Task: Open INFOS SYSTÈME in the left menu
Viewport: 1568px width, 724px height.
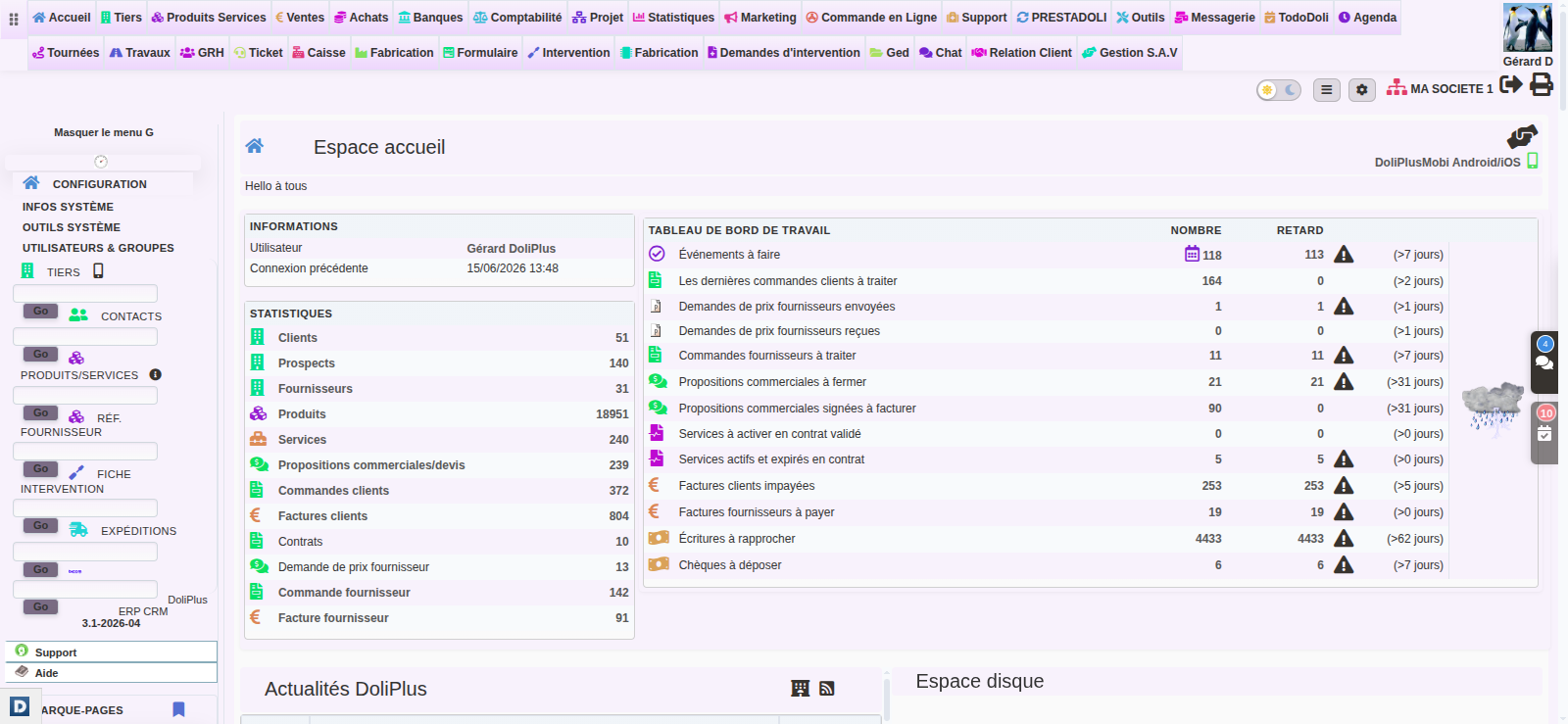Action: point(68,207)
